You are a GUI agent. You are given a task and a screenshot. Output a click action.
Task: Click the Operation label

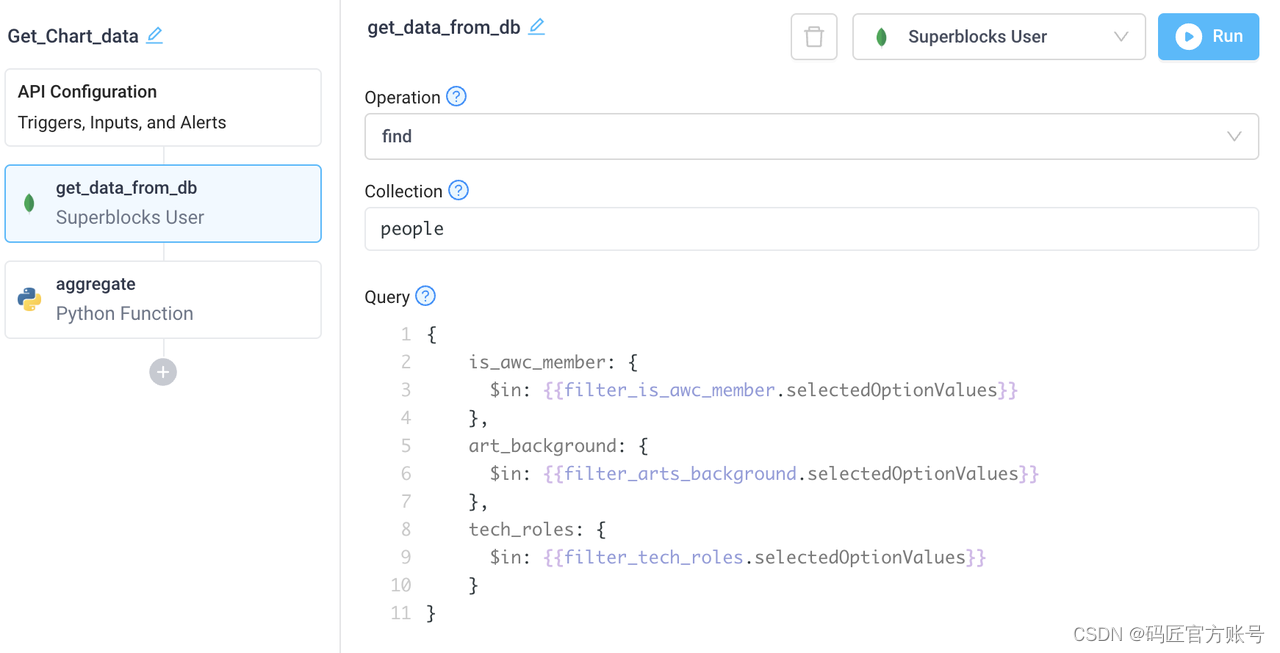pyautogui.click(x=402, y=98)
